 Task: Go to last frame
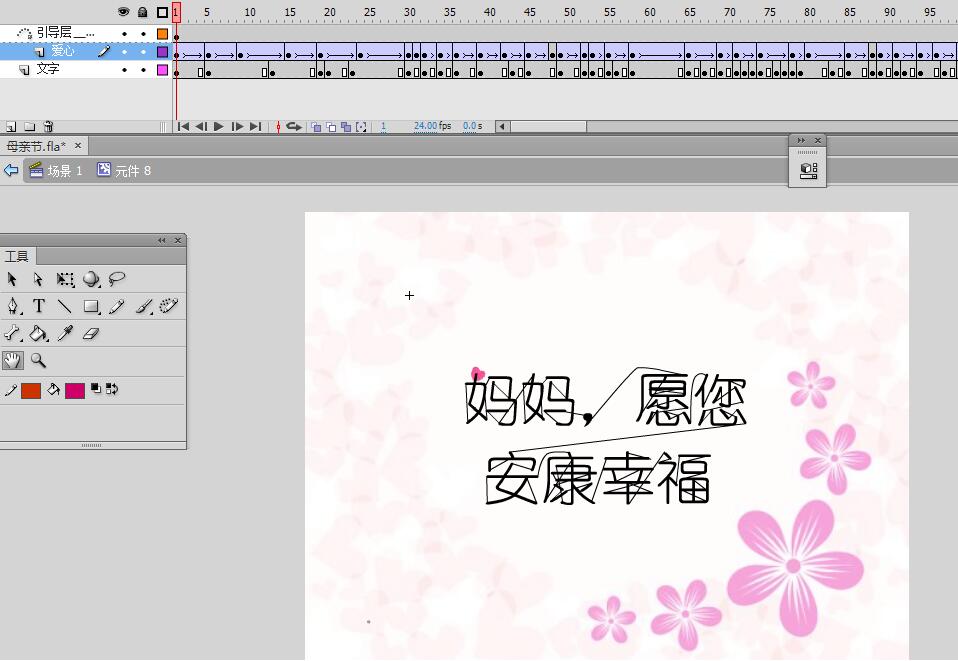[255, 126]
